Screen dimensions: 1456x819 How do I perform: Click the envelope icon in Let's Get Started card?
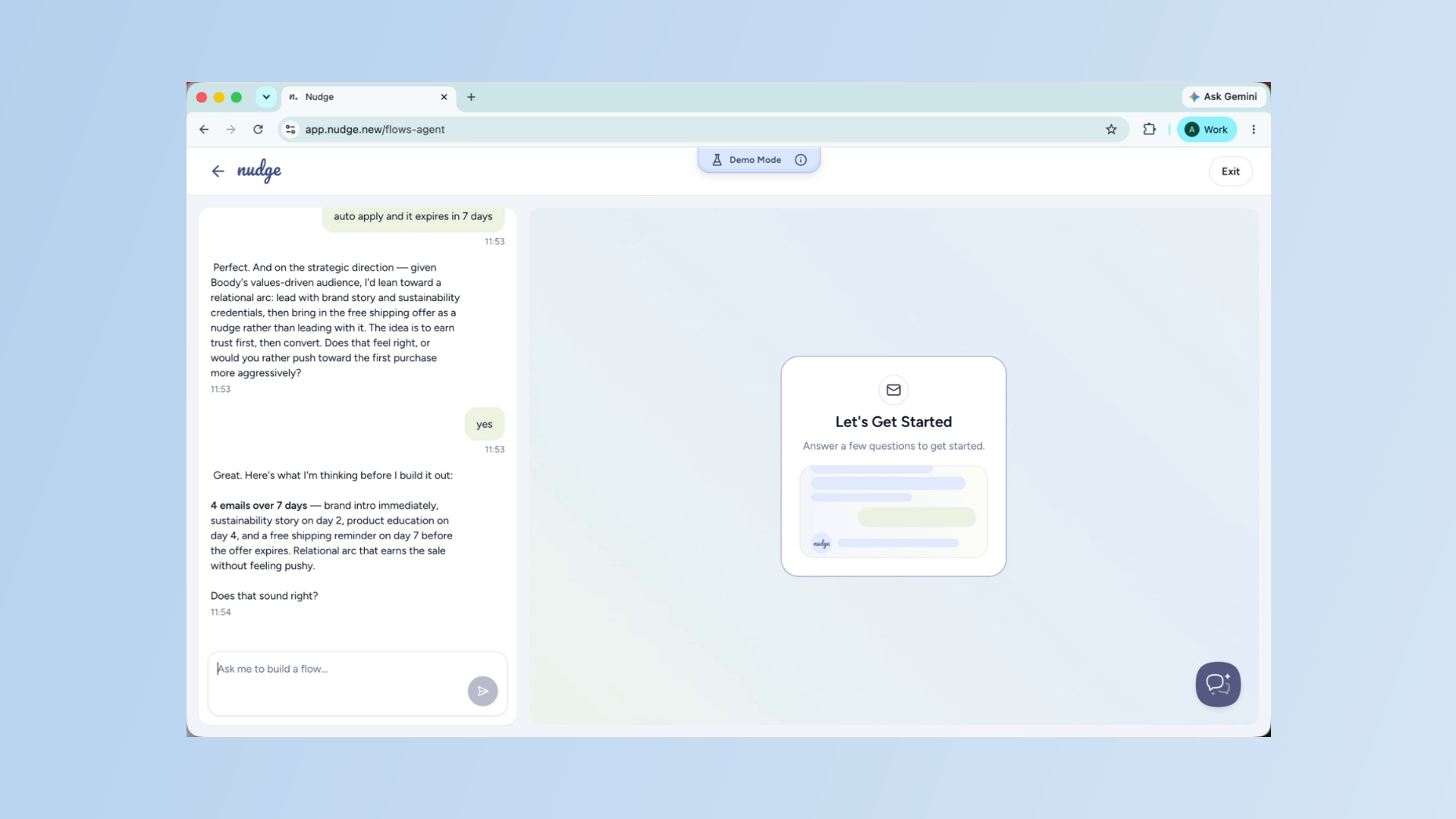(x=893, y=390)
